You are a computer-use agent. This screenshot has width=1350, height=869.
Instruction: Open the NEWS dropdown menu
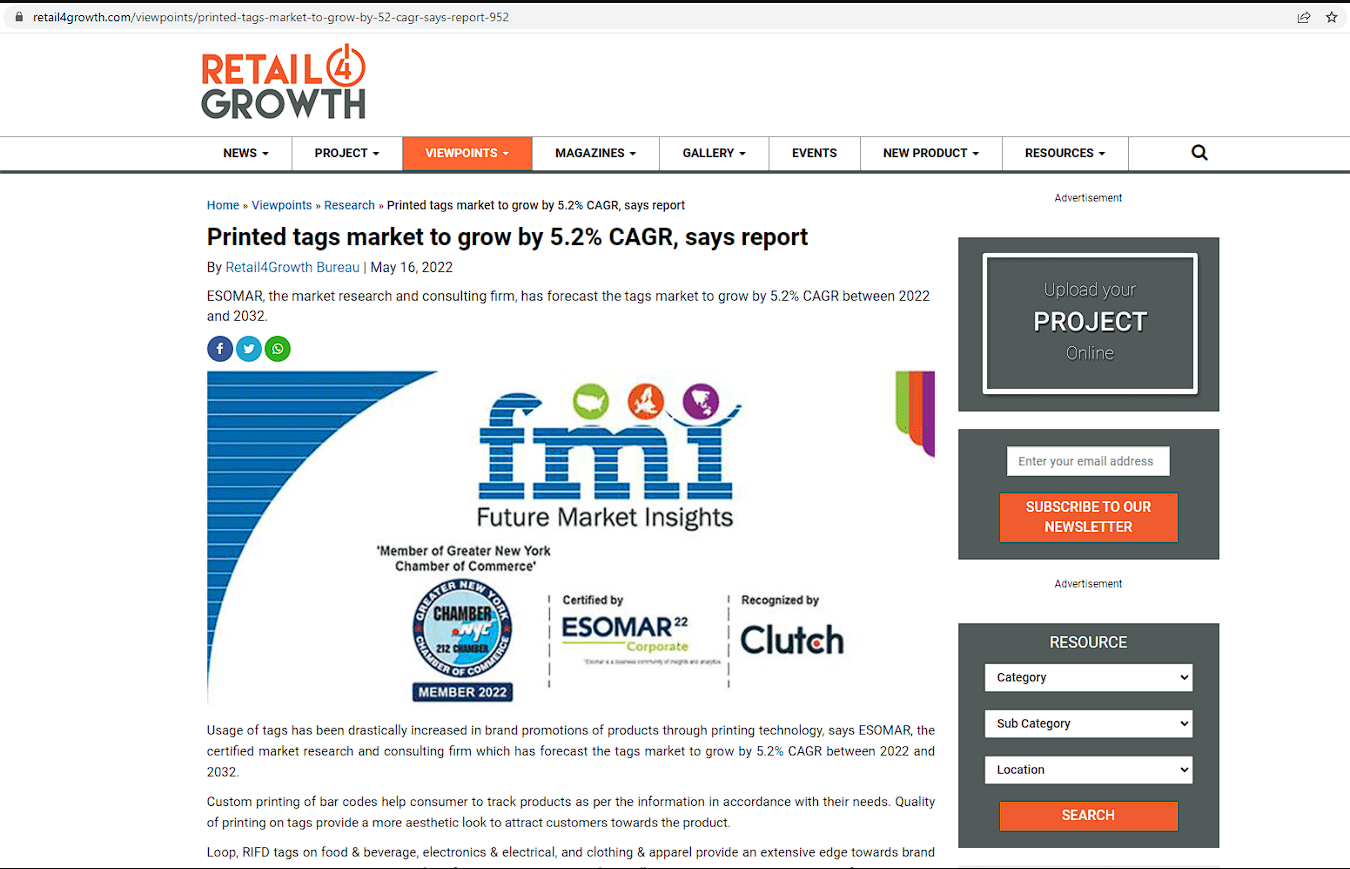(246, 153)
